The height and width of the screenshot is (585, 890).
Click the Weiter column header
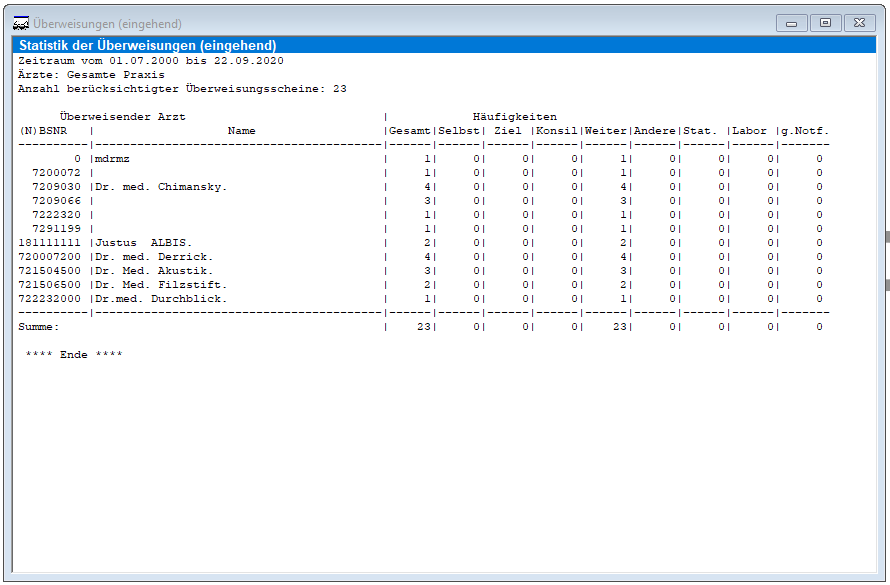(606, 131)
